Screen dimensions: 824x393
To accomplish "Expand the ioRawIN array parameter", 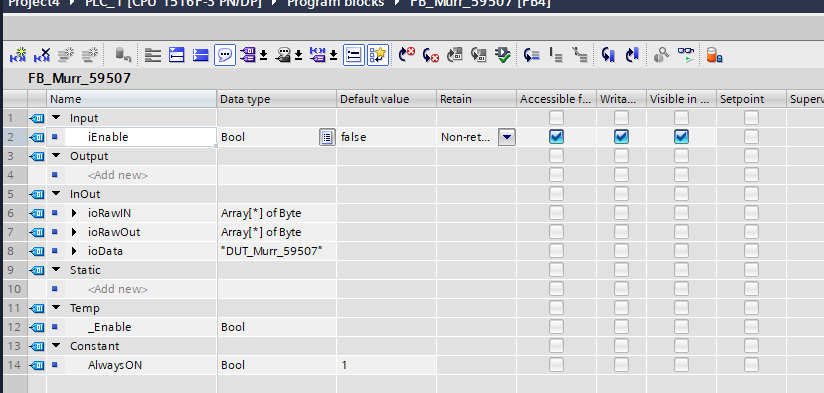I will tap(74, 213).
